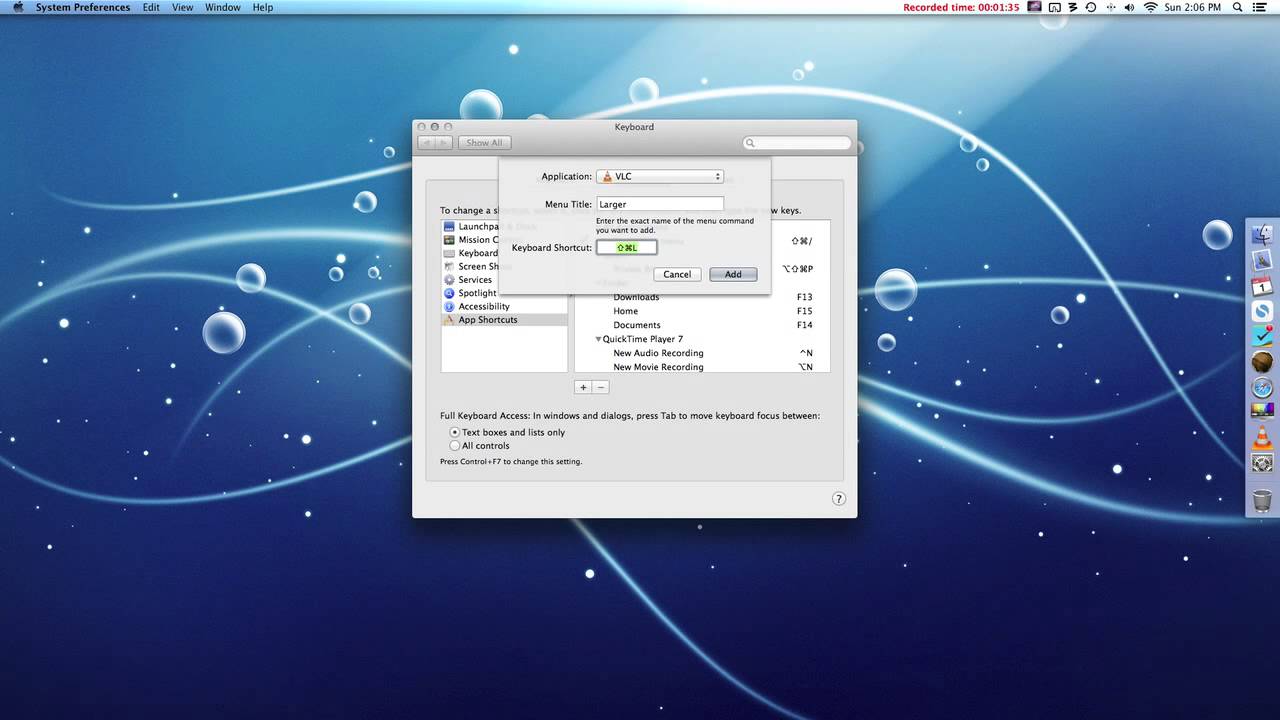Screen dimensions: 1280x720
Task: Click the Add button
Action: click(x=733, y=274)
